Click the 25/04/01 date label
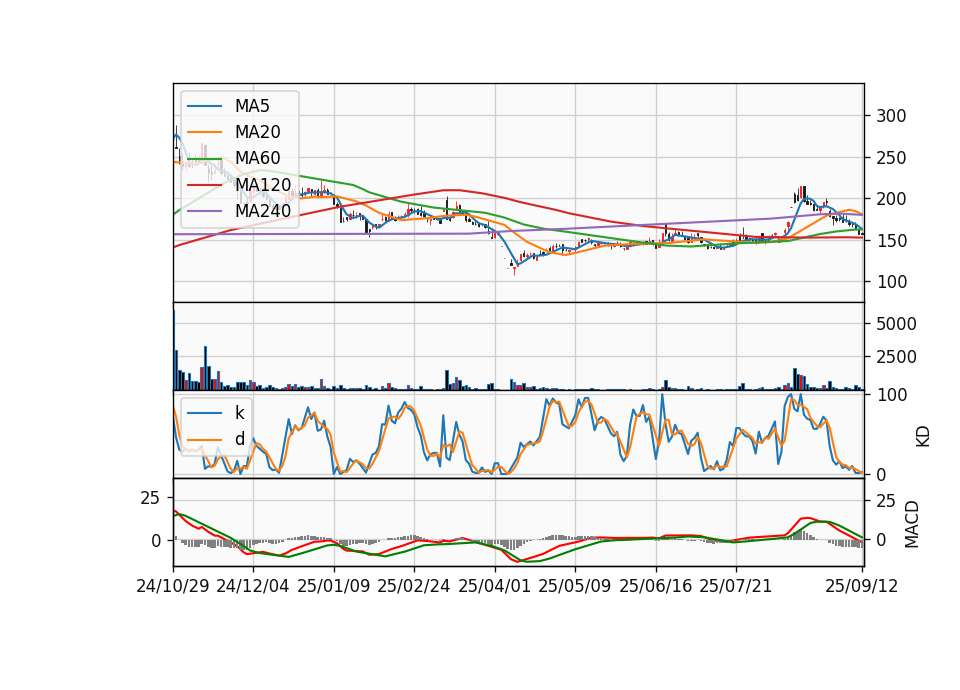This screenshot has width=960, height=690. point(494,586)
